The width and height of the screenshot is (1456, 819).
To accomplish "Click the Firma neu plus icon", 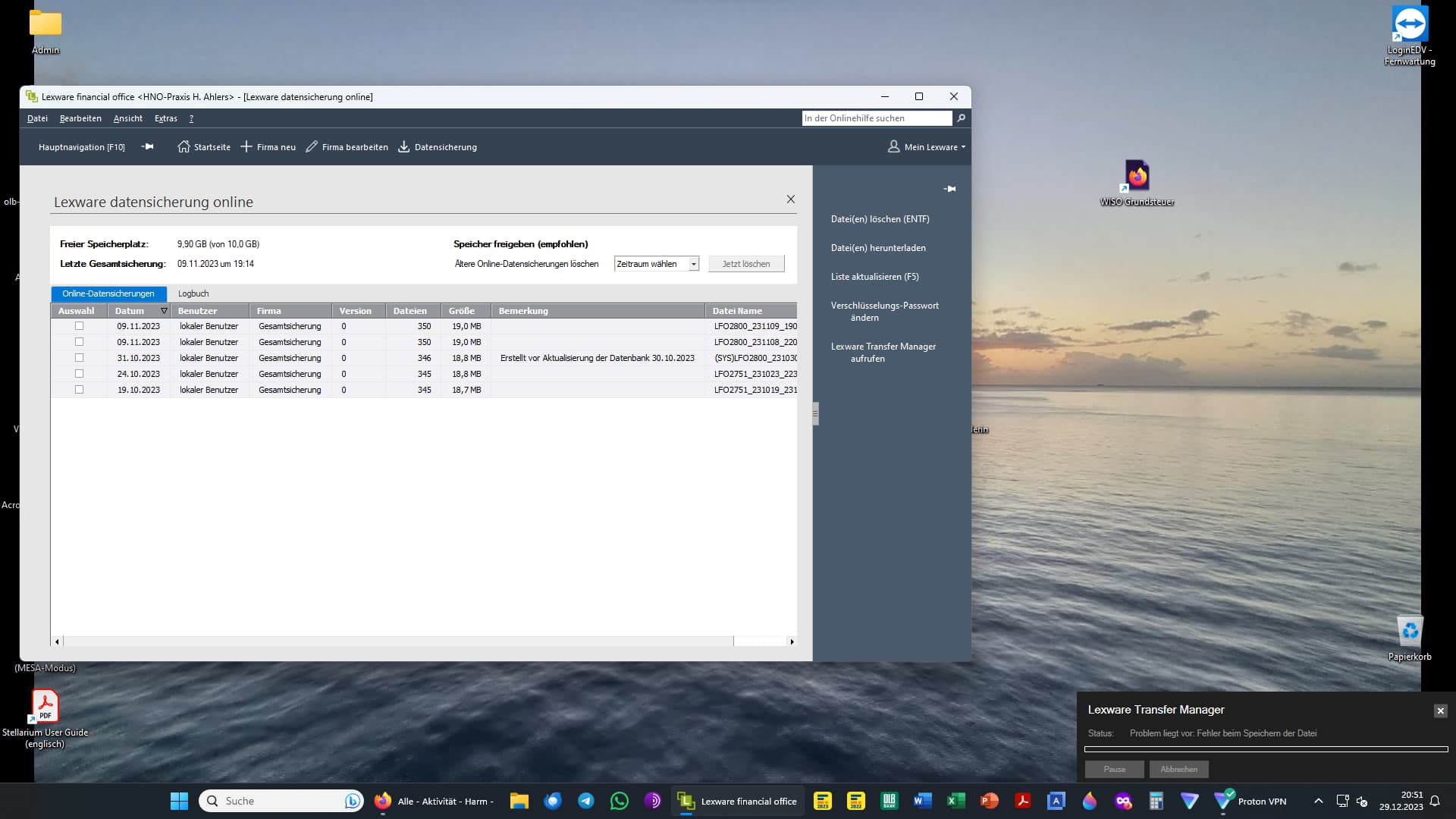I will (x=246, y=147).
